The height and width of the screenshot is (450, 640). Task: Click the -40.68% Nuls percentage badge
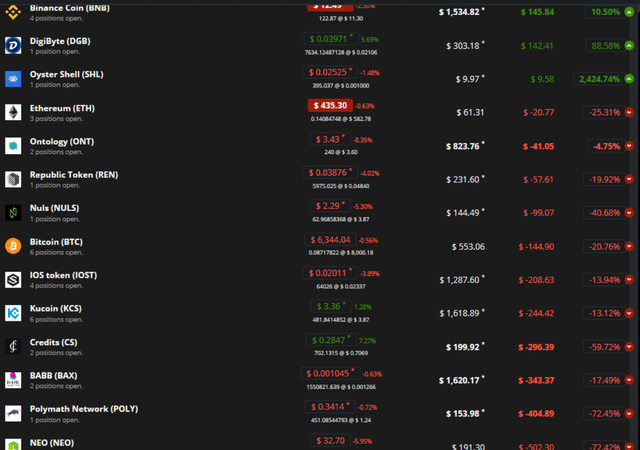604,213
